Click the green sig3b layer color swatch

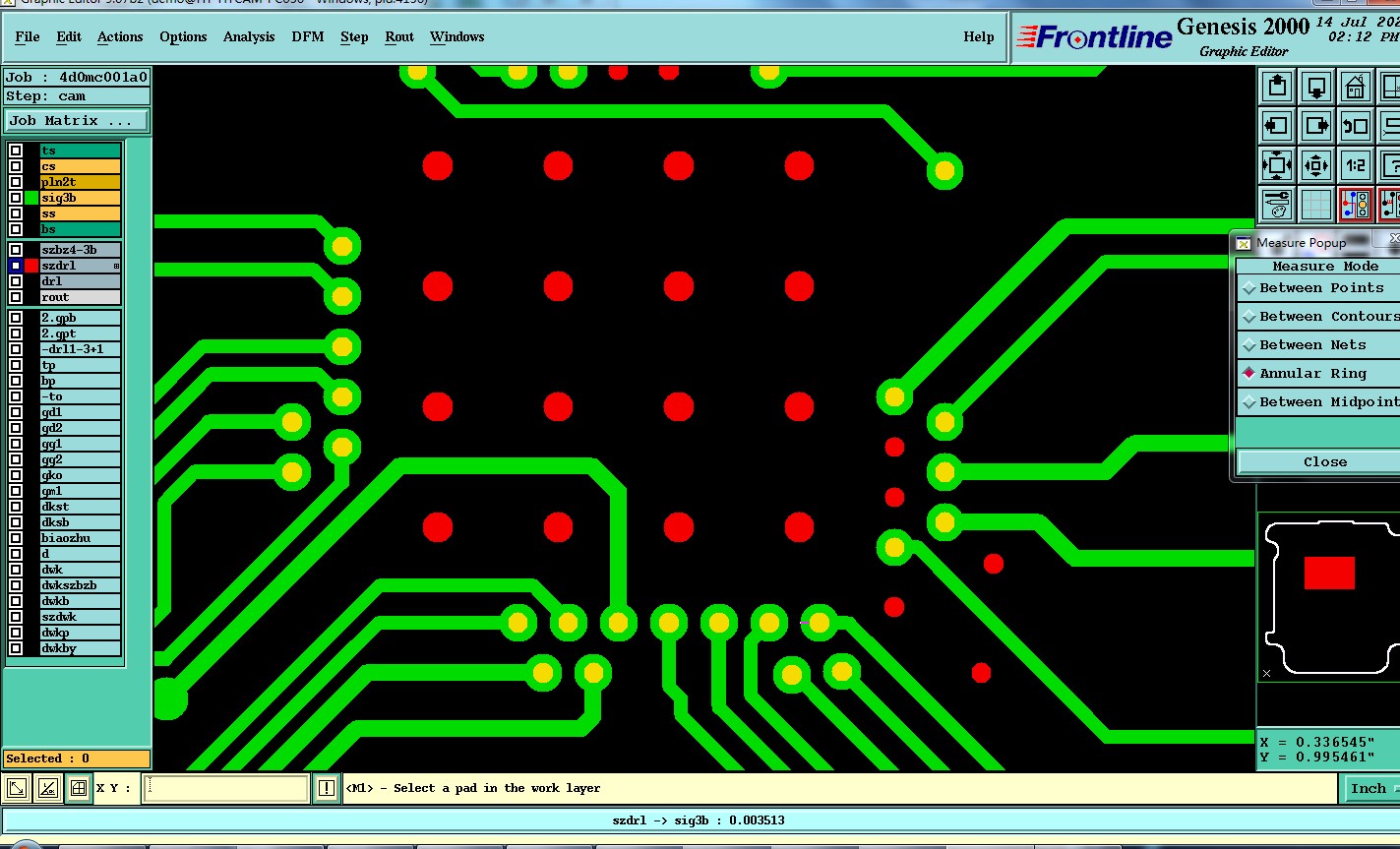[x=31, y=198]
